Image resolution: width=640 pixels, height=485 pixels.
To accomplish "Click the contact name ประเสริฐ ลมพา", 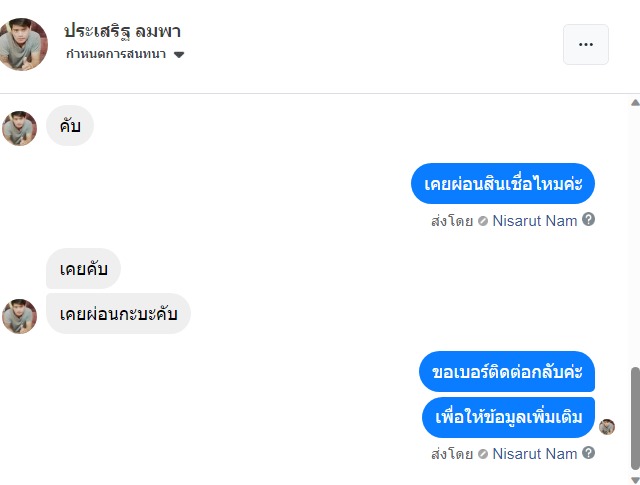I will [x=122, y=31].
